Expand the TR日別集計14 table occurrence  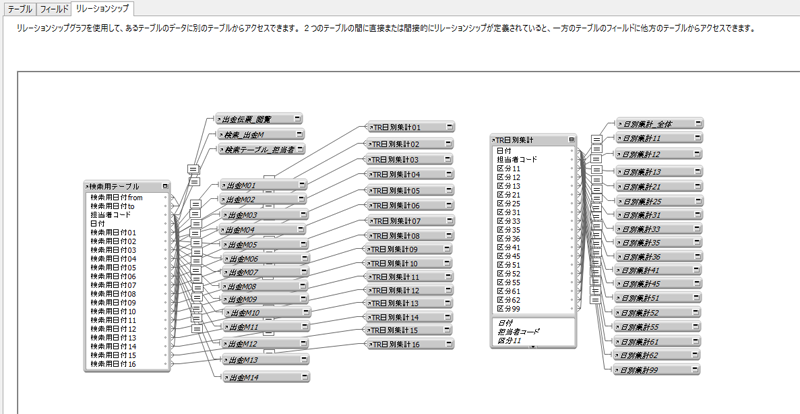(x=447, y=317)
